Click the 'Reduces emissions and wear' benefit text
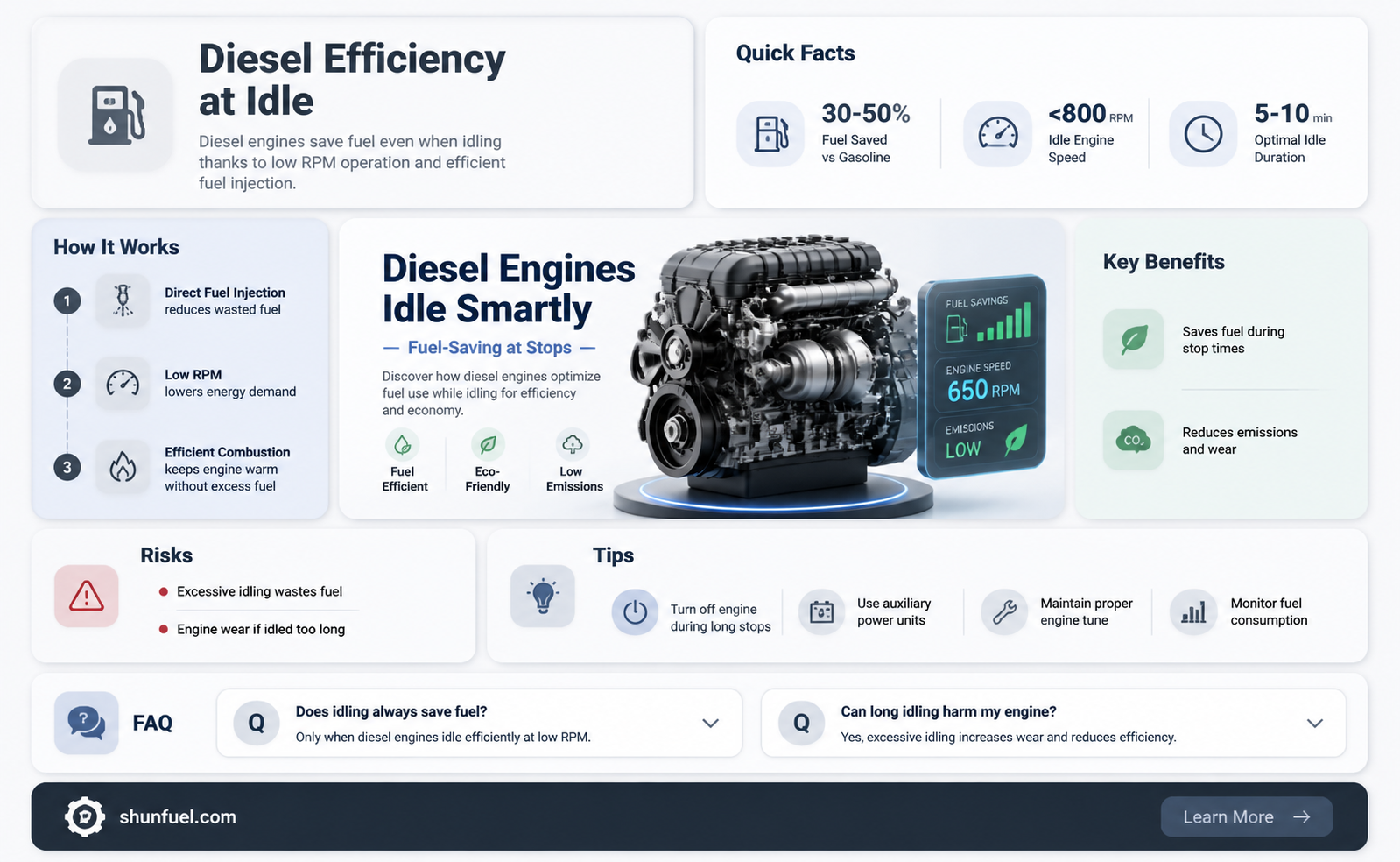This screenshot has width=1400, height=862. pos(1240,441)
